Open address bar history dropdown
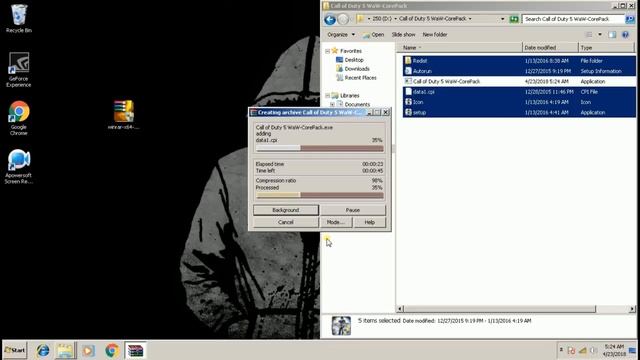The width and height of the screenshot is (640, 360). point(502,19)
